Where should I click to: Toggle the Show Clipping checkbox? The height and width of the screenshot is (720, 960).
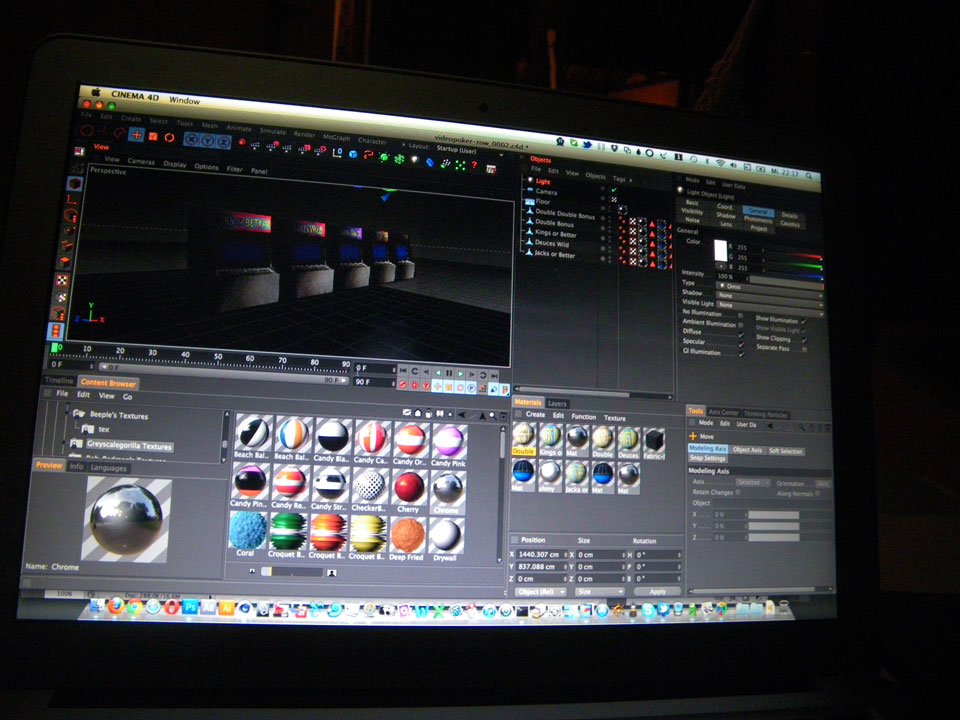click(x=804, y=339)
